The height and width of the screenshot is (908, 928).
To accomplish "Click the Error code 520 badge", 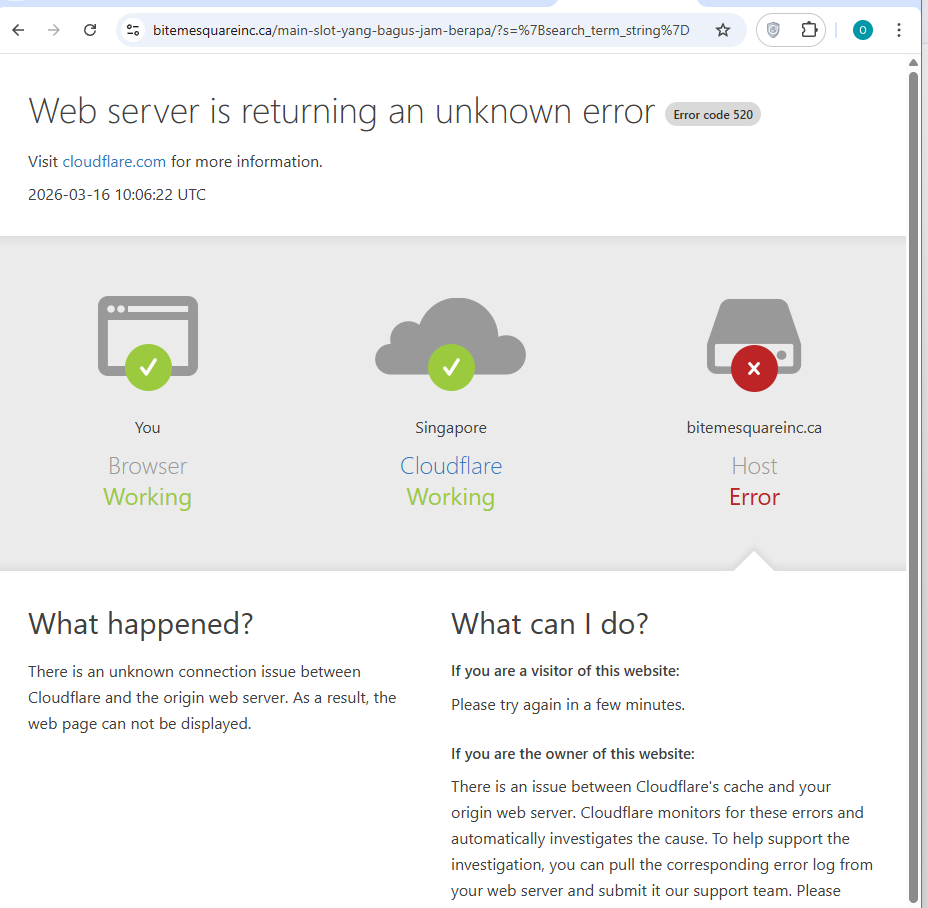I will pyautogui.click(x=713, y=115).
